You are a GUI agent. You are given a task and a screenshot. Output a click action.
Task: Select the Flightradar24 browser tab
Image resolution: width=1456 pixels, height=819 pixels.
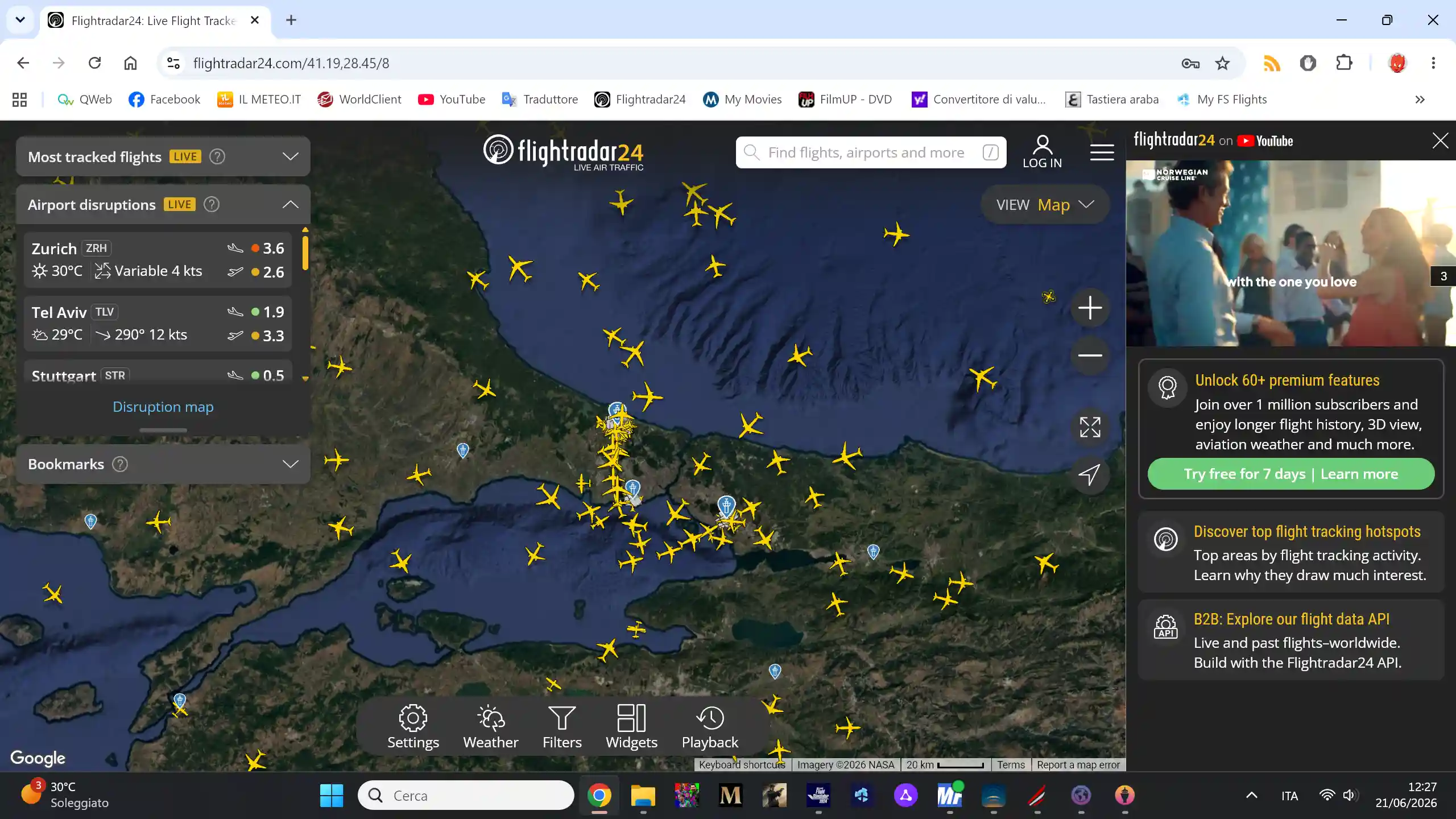tap(154, 20)
